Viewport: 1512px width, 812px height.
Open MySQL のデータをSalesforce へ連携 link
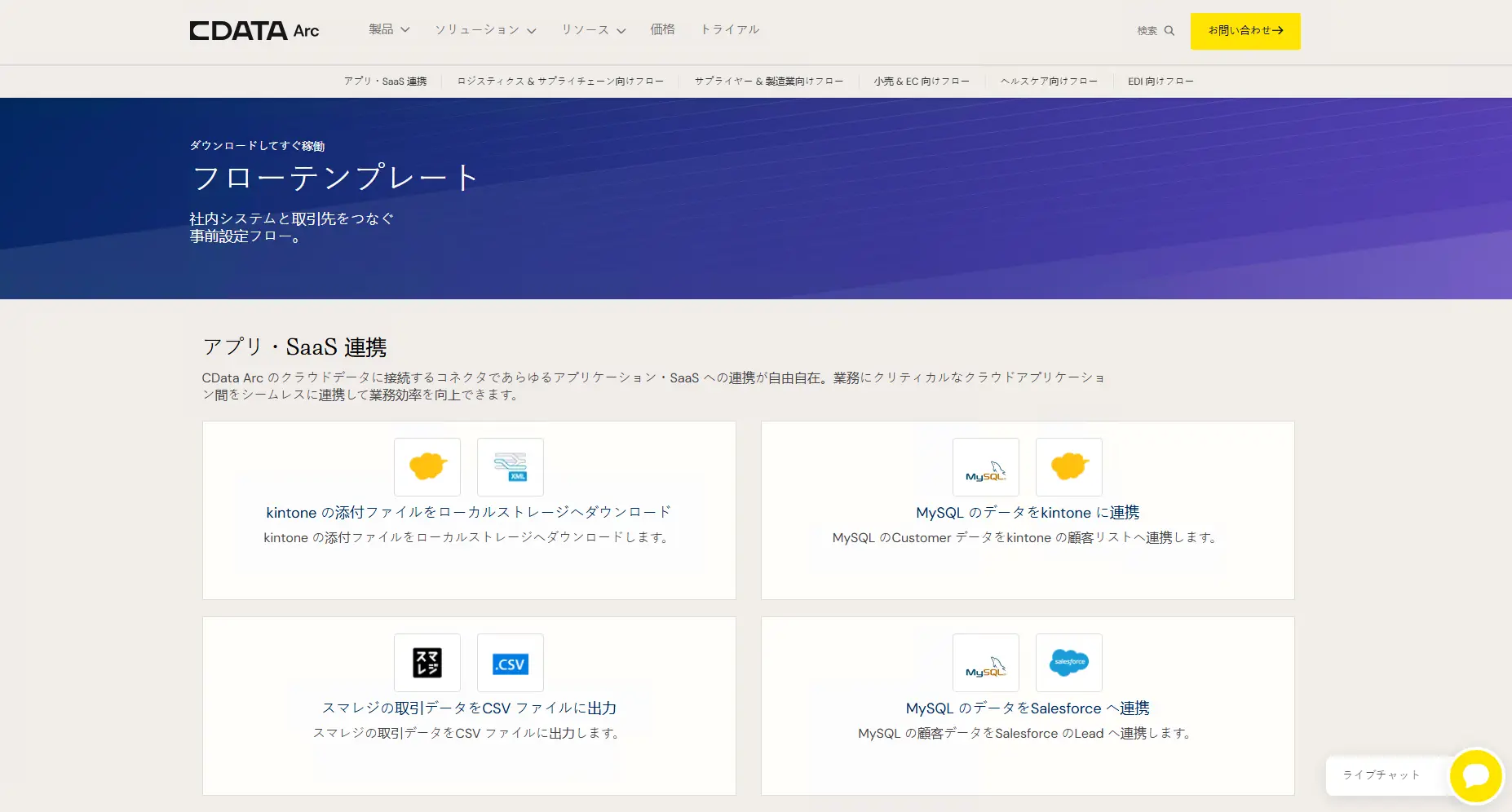tap(1028, 708)
